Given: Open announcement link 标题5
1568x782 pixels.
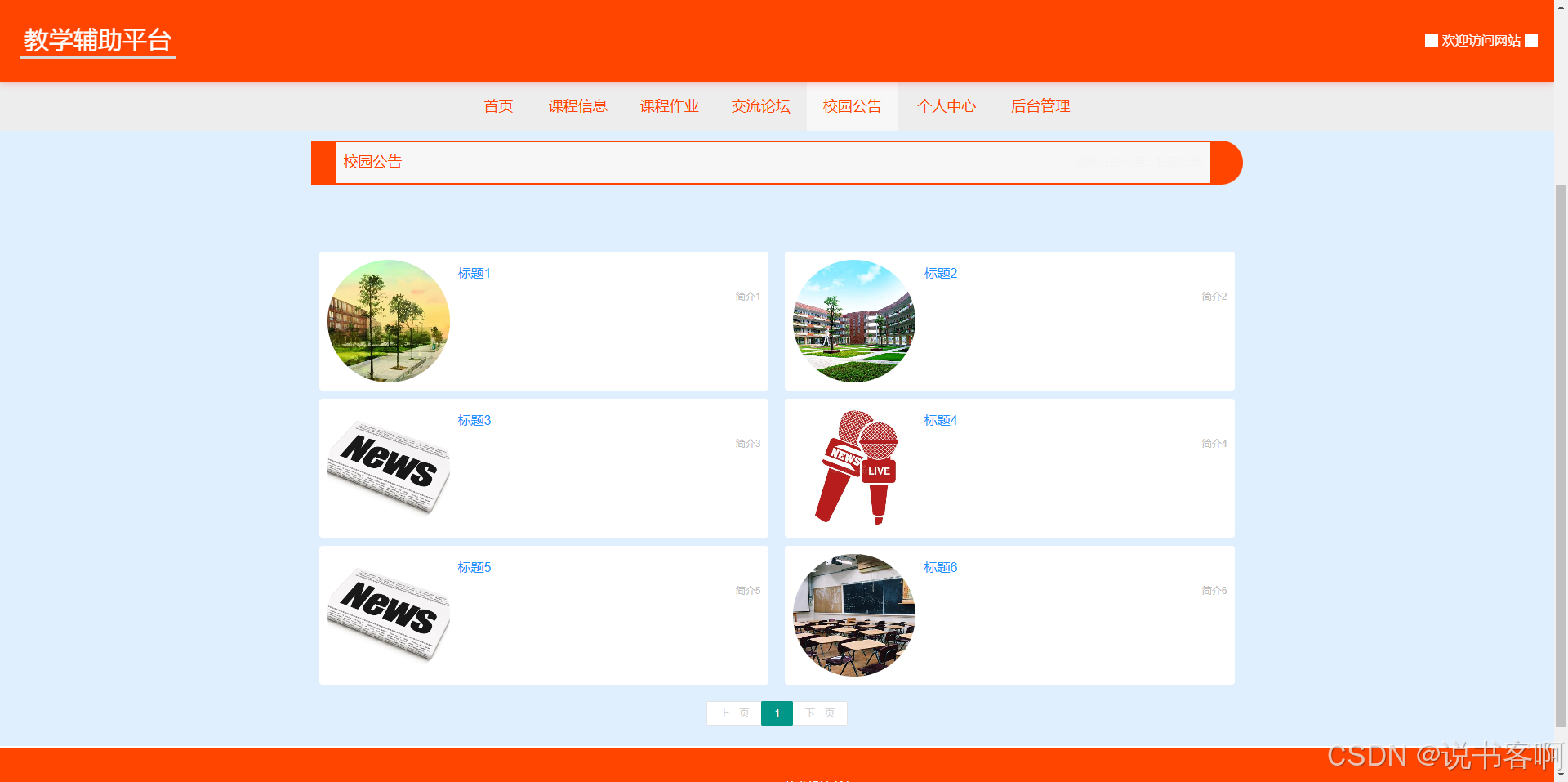Looking at the screenshot, I should [474, 567].
